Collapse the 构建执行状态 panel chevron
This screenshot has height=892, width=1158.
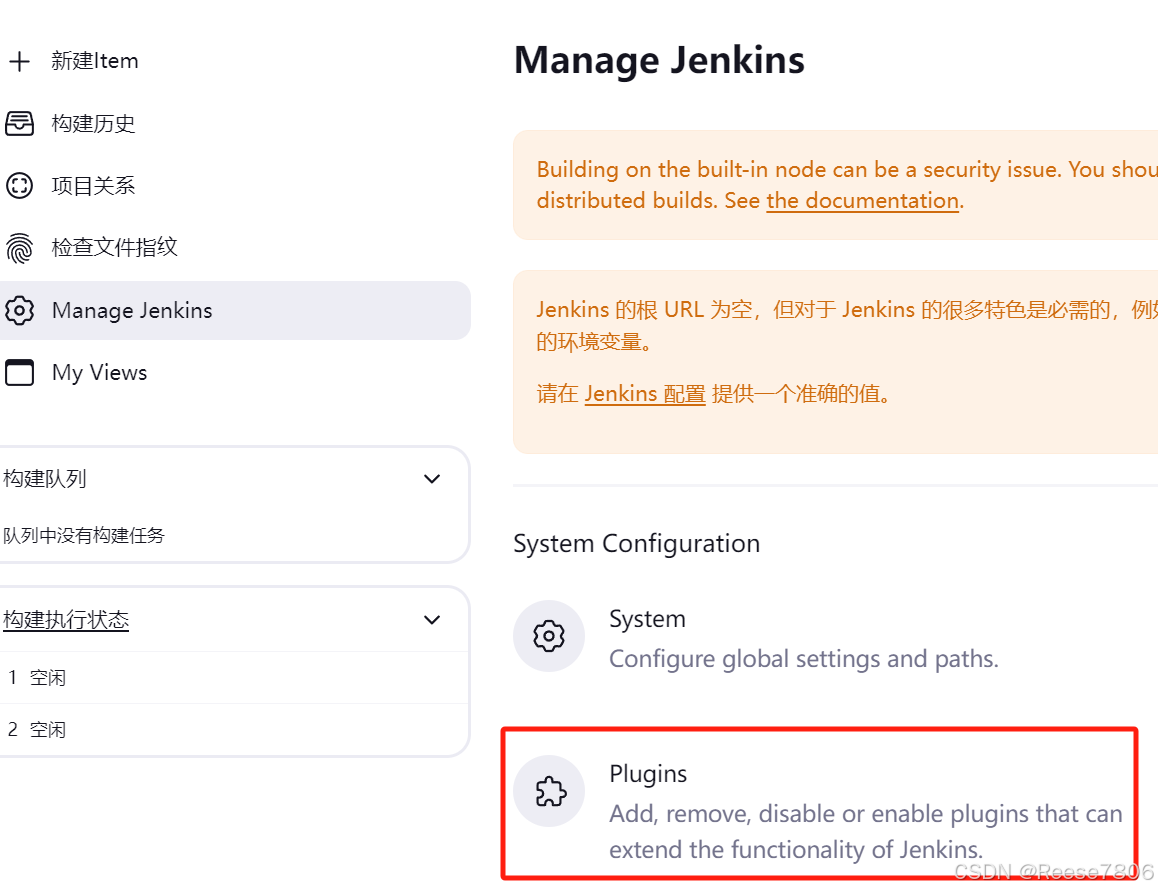[432, 620]
